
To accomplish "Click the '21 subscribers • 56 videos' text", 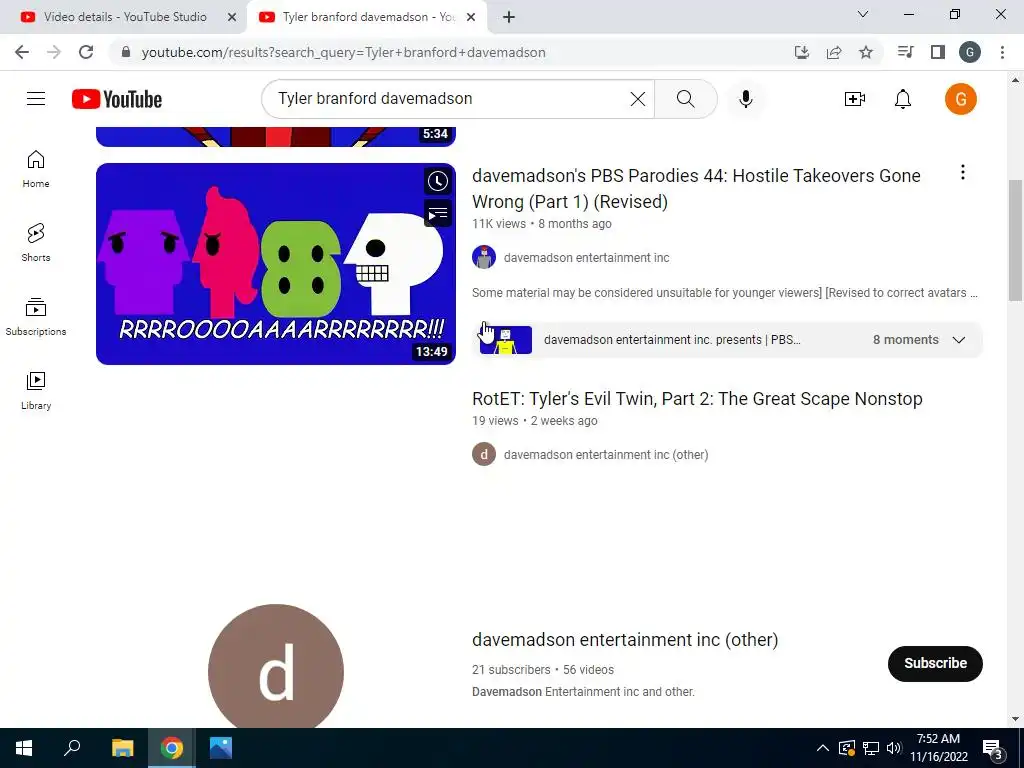I will 543,670.
